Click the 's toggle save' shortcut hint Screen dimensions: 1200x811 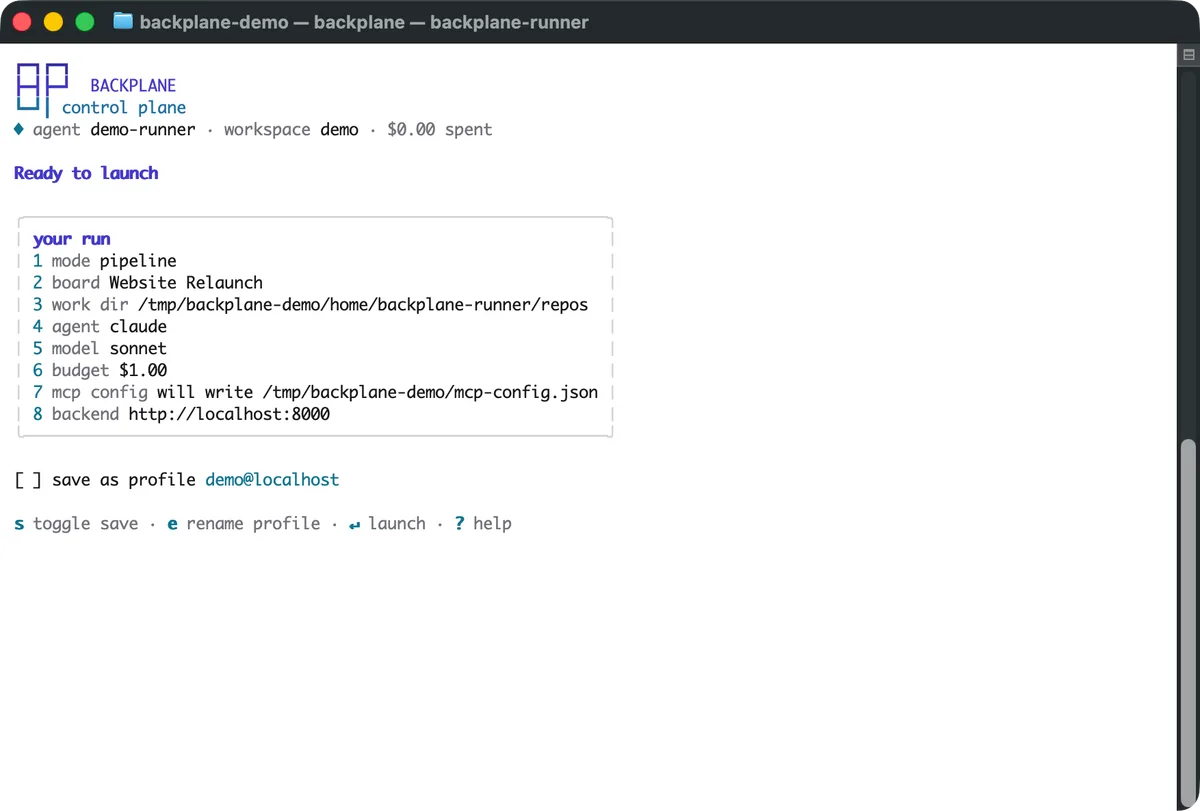[x=76, y=524]
